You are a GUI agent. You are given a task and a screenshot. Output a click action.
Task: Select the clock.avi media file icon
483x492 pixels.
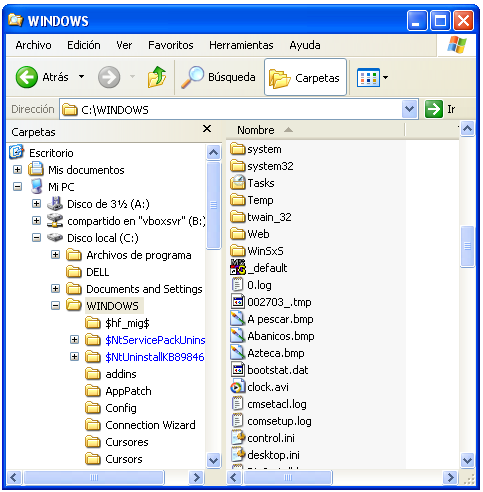coord(237,387)
